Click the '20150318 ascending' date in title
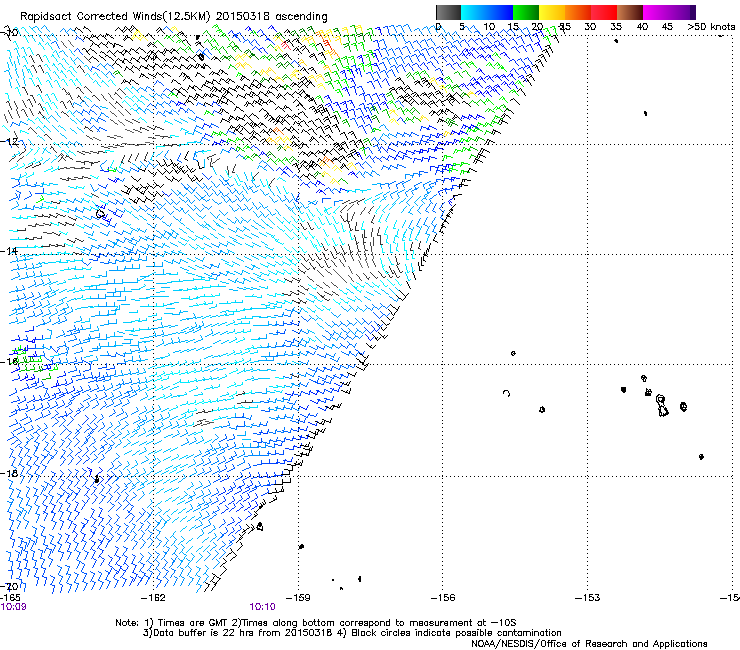This screenshot has width=740, height=650. pos(271,16)
